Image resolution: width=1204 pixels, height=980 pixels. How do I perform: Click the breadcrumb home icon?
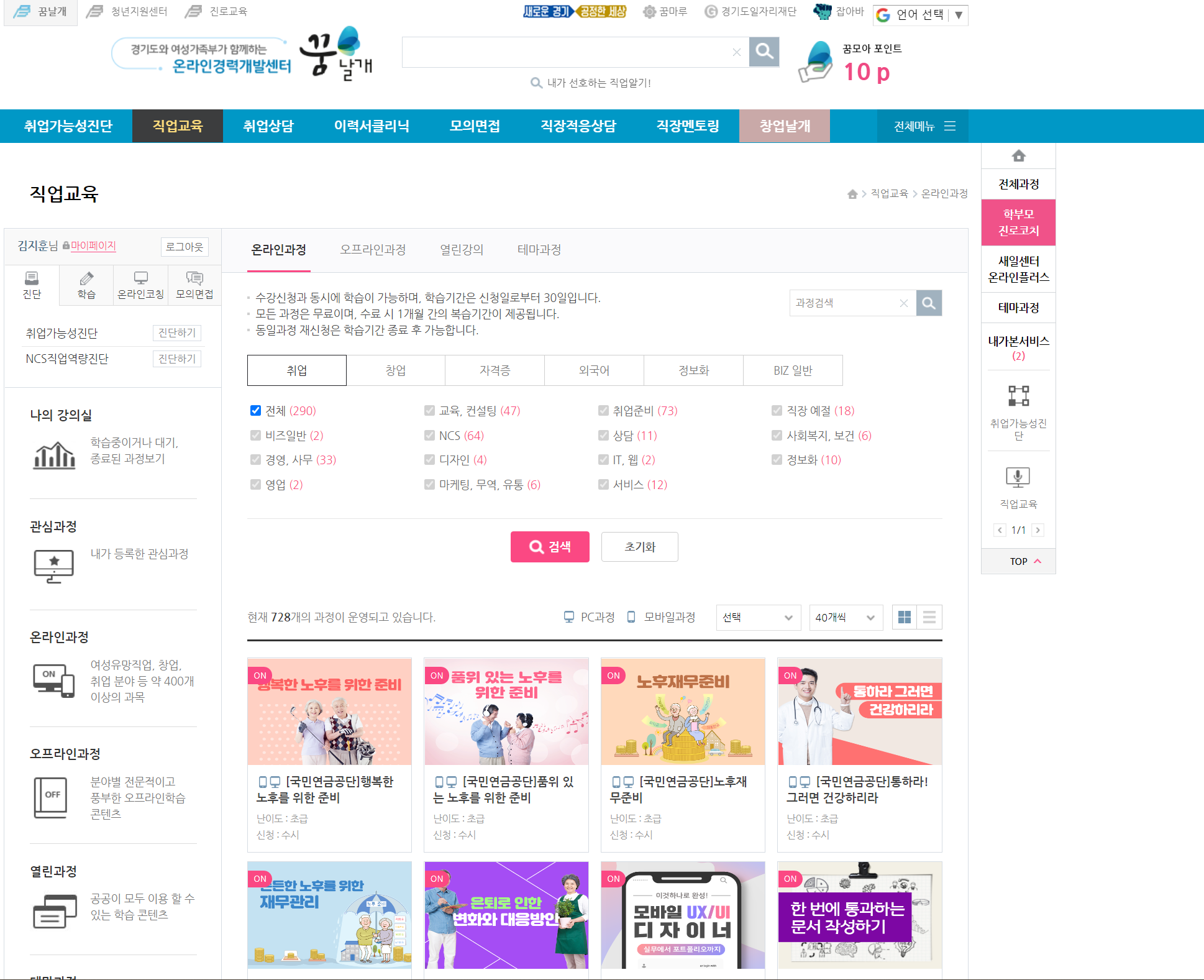click(x=852, y=194)
